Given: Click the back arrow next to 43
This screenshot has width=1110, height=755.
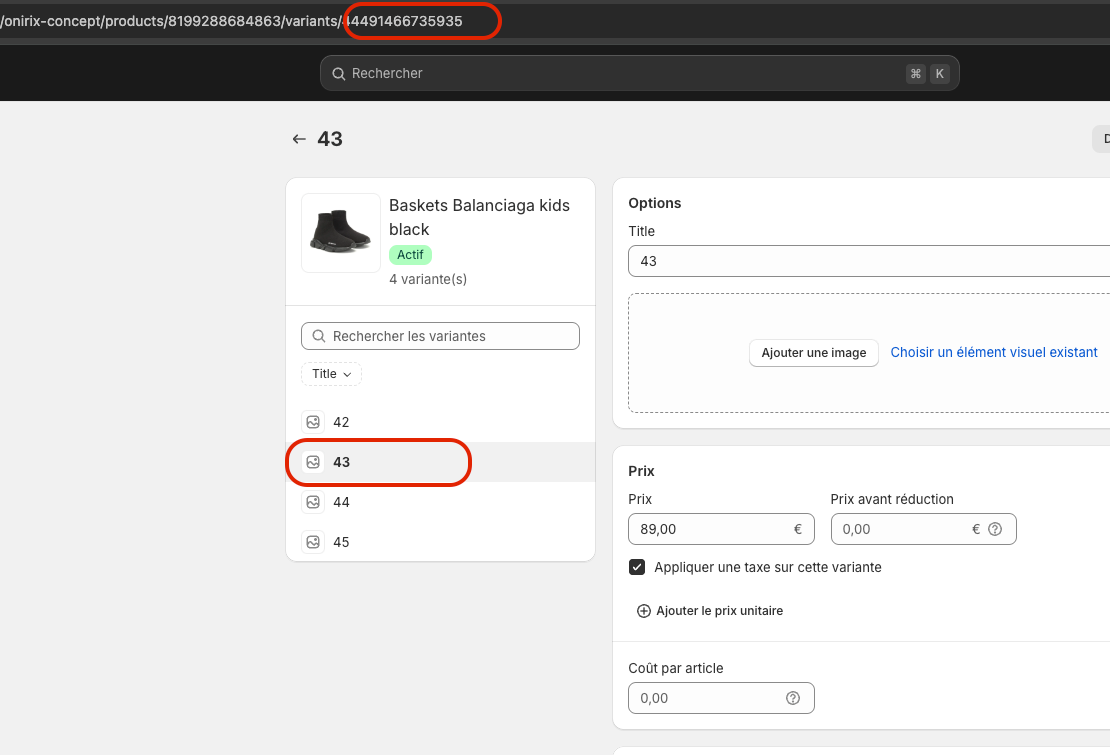Looking at the screenshot, I should [299, 139].
